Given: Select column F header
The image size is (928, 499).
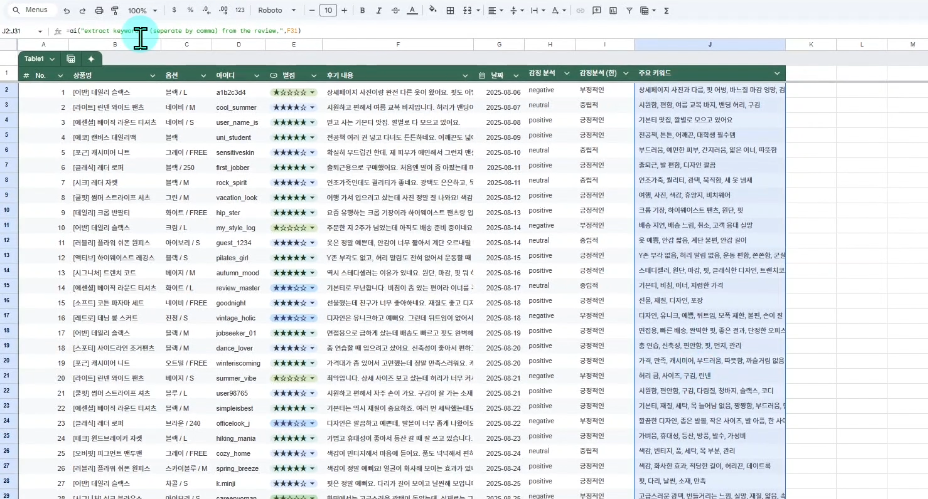Looking at the screenshot, I should (x=398, y=44).
